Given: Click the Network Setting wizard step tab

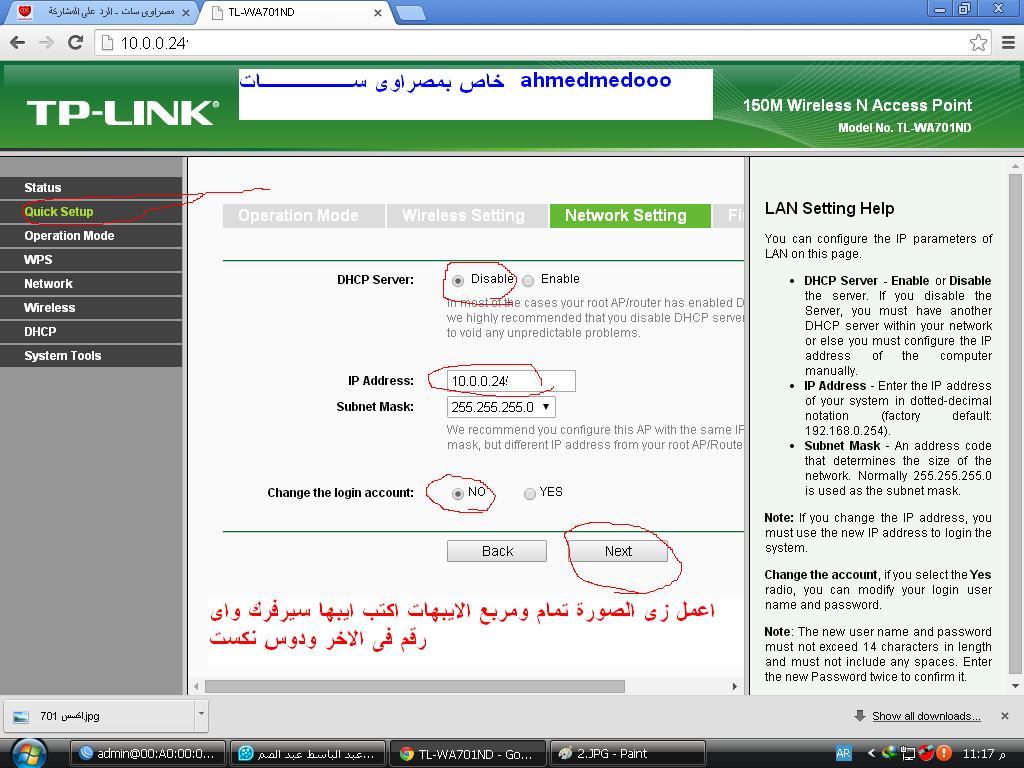Looking at the screenshot, I should coord(630,216).
